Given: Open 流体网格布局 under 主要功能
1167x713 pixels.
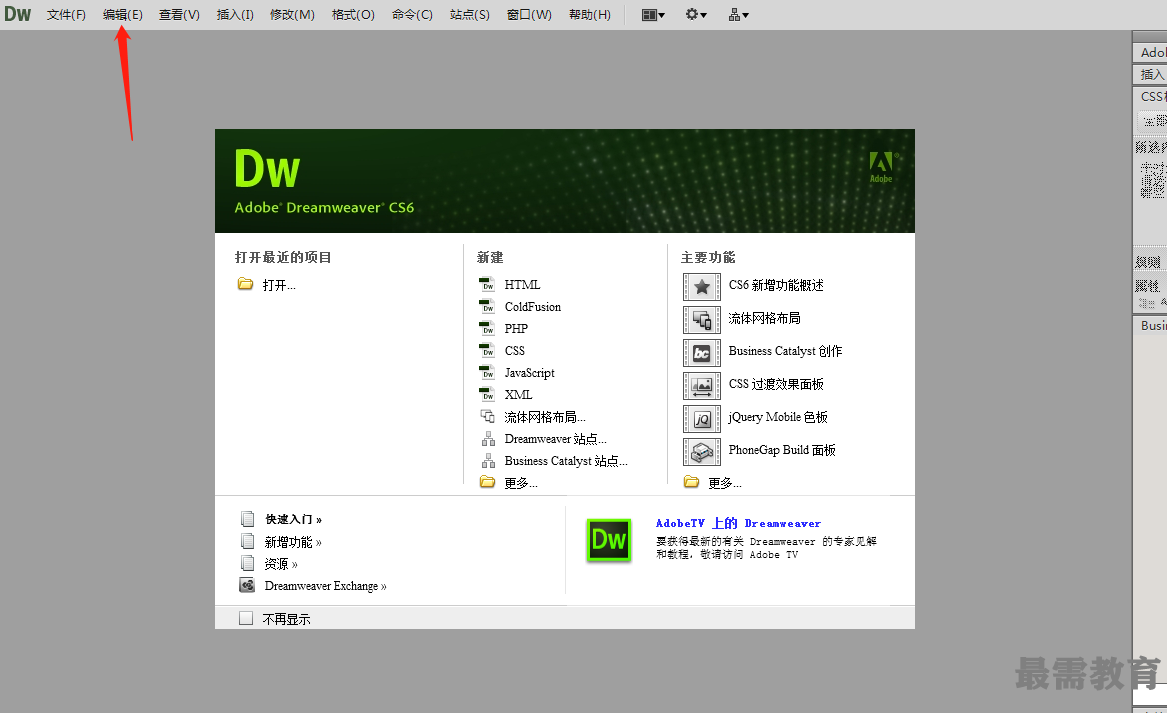Looking at the screenshot, I should coord(764,319).
